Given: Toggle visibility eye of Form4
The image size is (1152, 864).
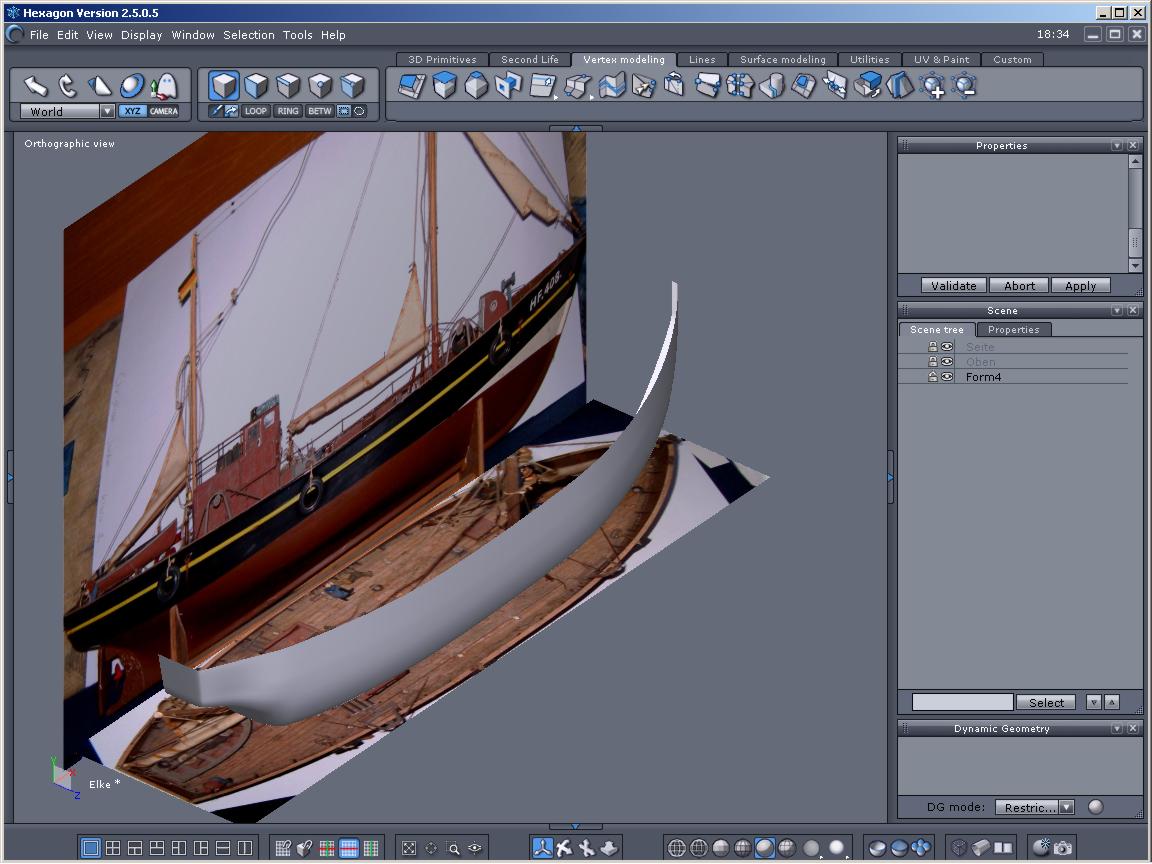Looking at the screenshot, I should (x=947, y=377).
